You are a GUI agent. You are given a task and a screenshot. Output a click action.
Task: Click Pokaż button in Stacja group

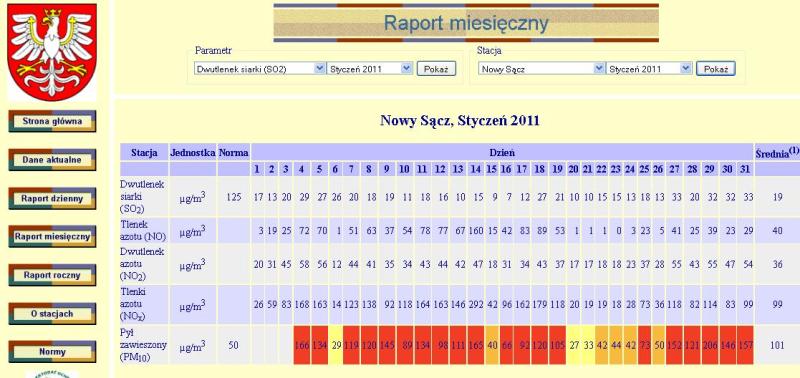click(x=716, y=69)
